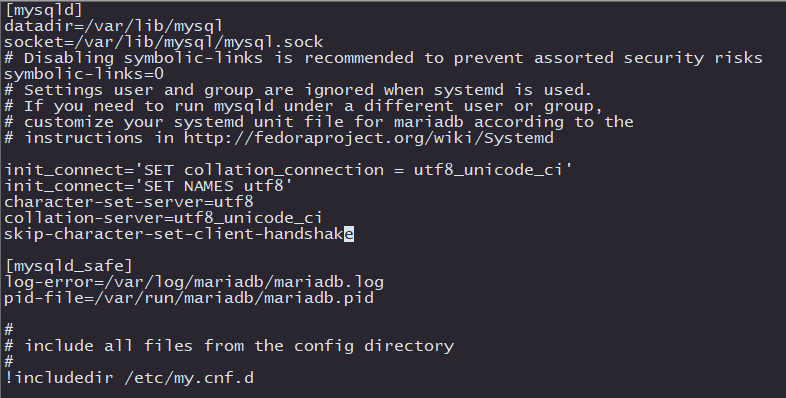Click the 'Disabling symbolic-links' comment line
This screenshot has width=786, height=398.
pyautogui.click(x=383, y=58)
